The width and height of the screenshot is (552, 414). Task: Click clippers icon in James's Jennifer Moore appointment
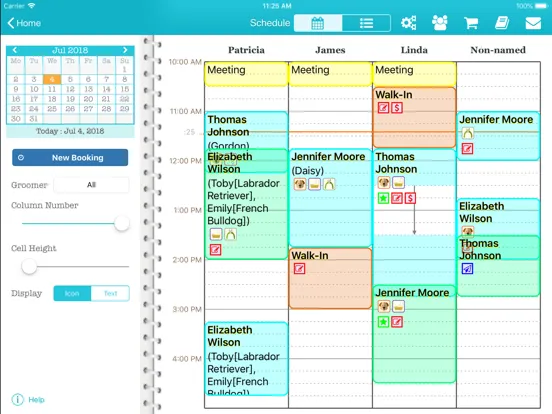329,184
